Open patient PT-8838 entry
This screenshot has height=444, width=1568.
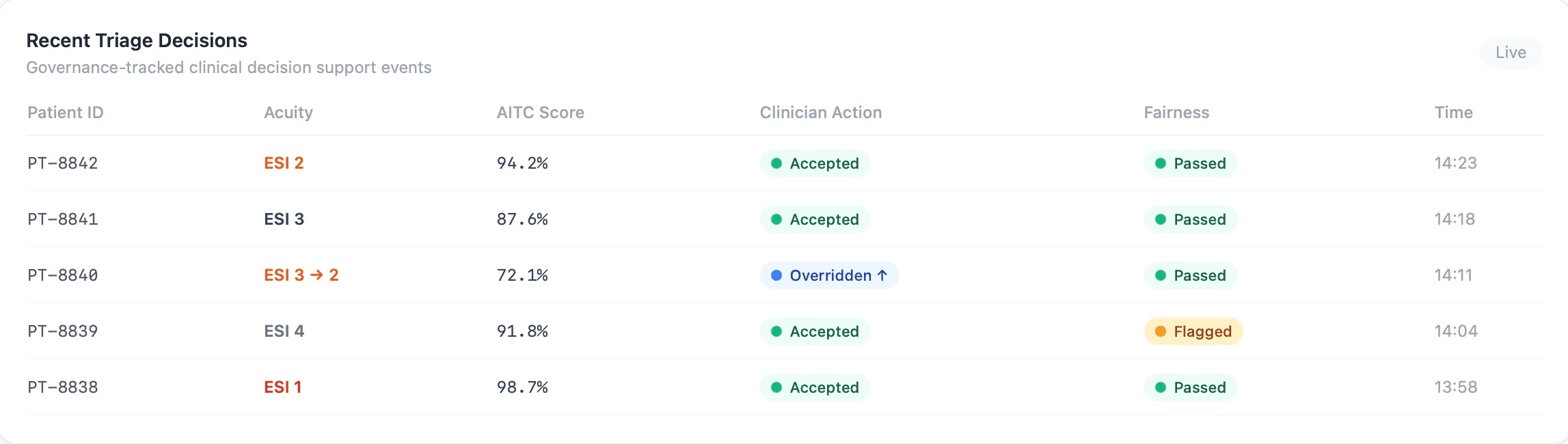(x=63, y=387)
